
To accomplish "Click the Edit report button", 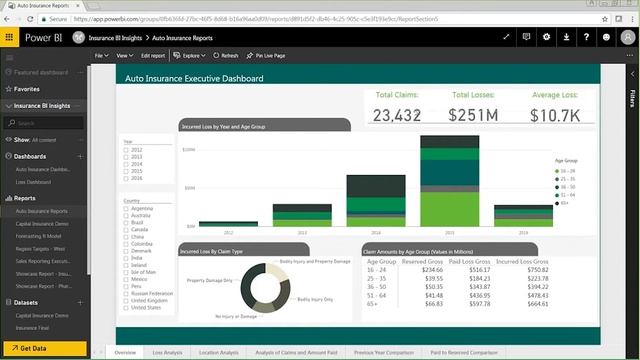I will [x=153, y=56].
